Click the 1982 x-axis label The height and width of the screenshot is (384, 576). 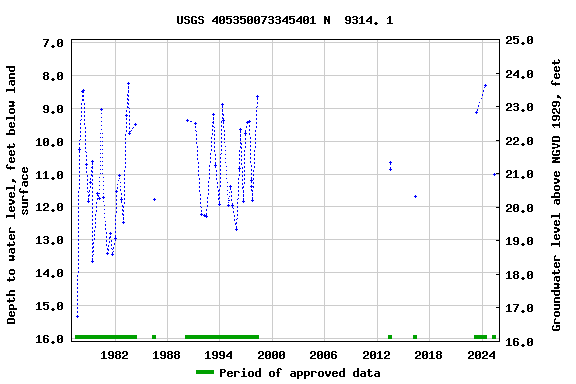coord(115,355)
